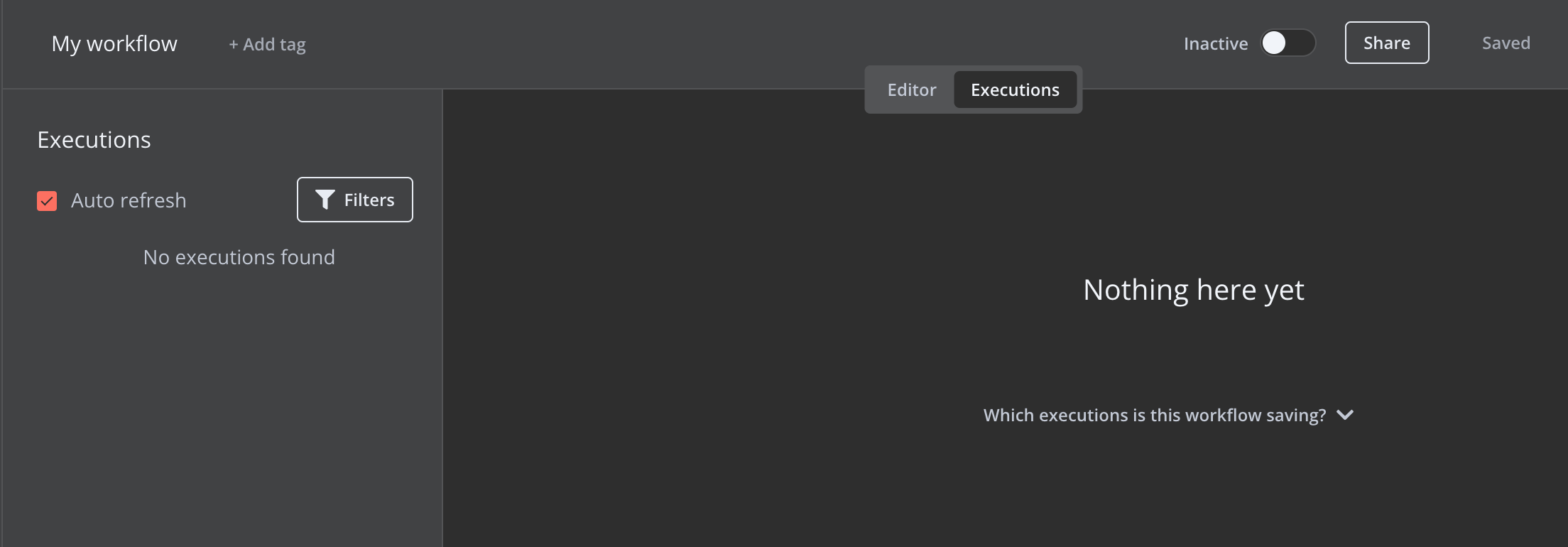Activate the workflow with the Inactive toggle
The height and width of the screenshot is (547, 1568).
click(1288, 43)
